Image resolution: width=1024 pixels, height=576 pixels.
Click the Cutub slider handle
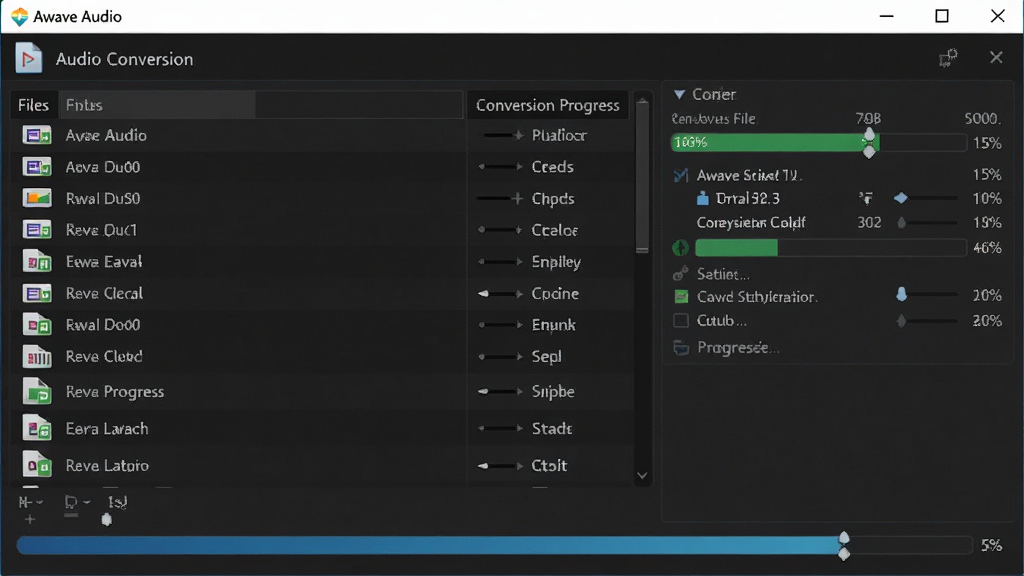tap(901, 321)
